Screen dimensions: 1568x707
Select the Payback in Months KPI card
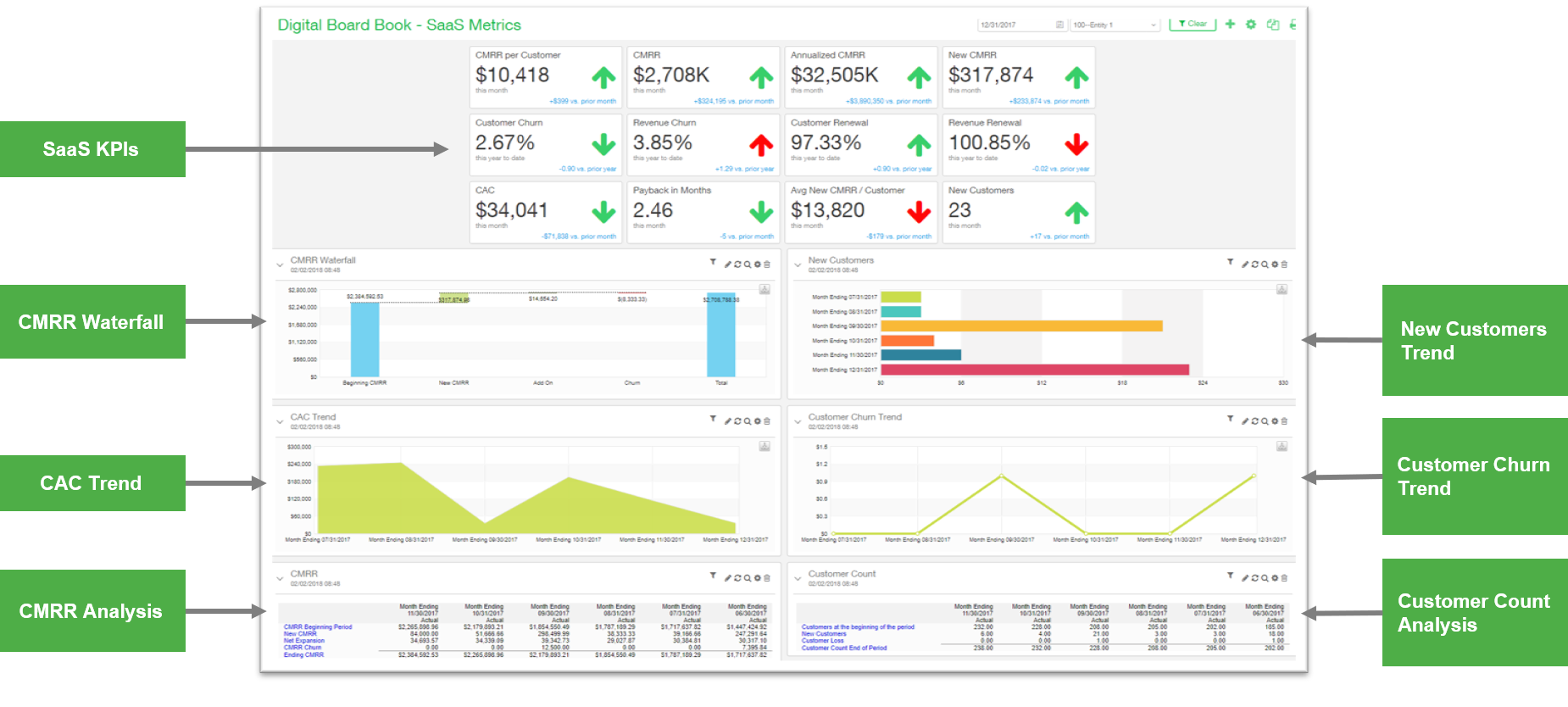(x=703, y=213)
